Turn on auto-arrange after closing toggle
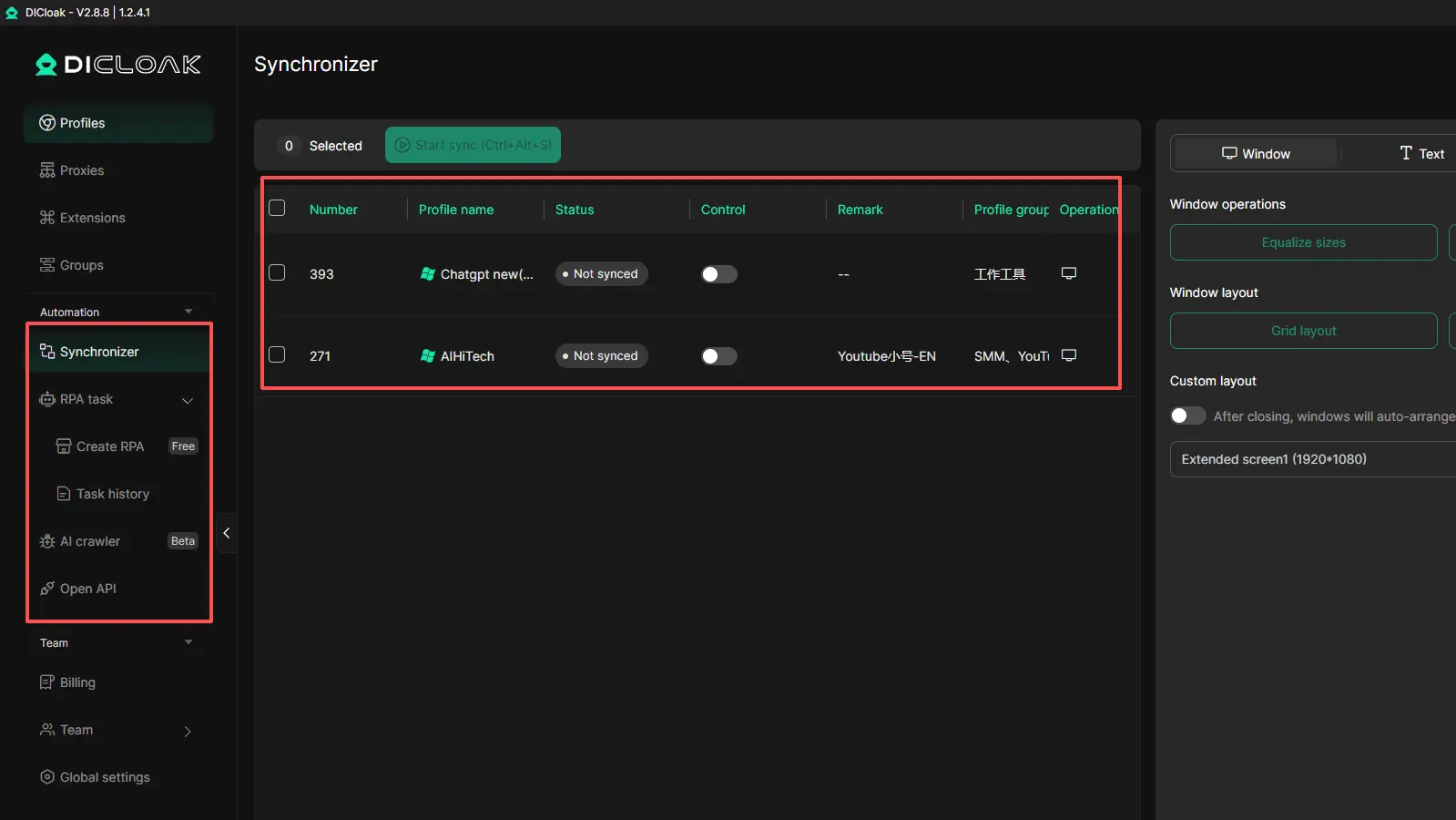Image resolution: width=1456 pixels, height=820 pixels. [1187, 415]
